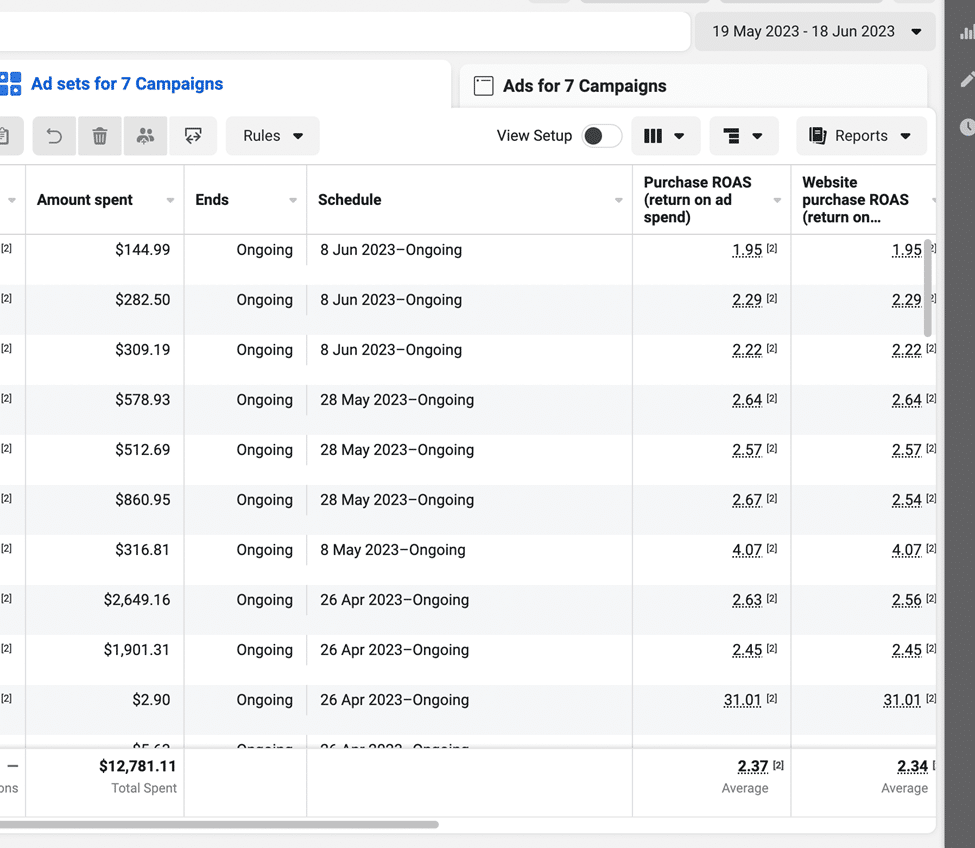975x848 pixels.
Task: Open Amount spent column sort arrow
Action: (170, 200)
